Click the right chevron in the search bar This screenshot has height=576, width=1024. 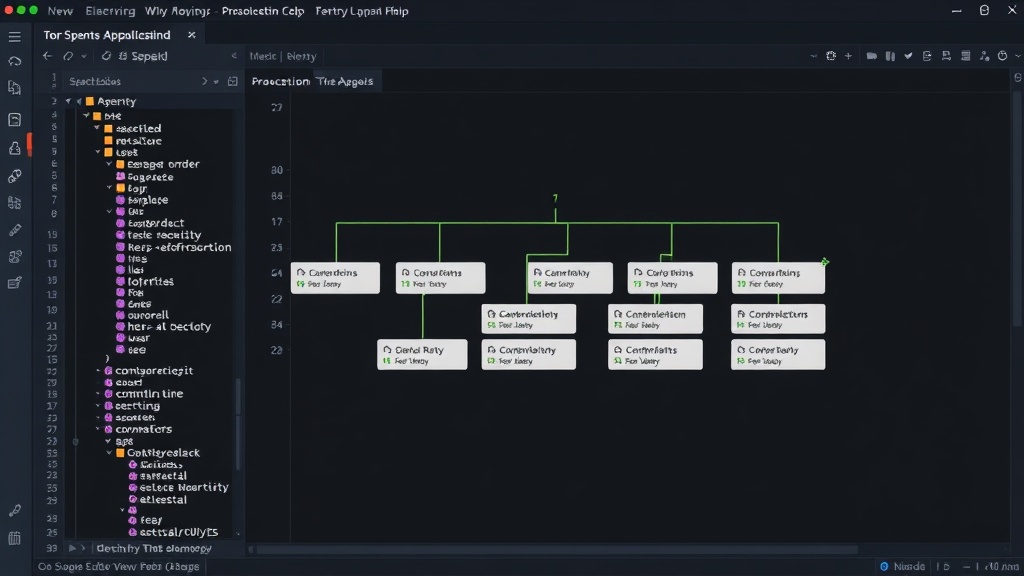[204, 82]
